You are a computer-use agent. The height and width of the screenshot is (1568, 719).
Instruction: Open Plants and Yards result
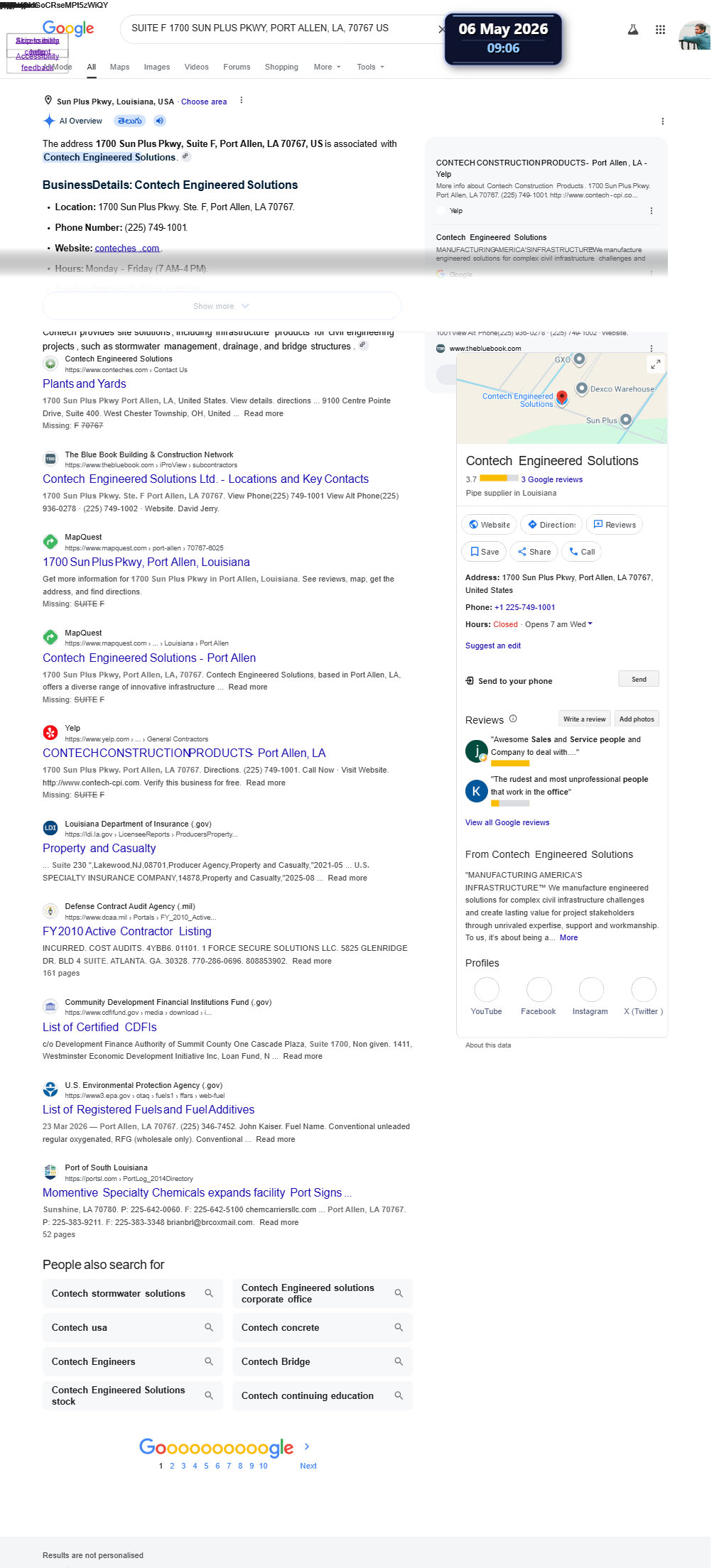[x=85, y=383]
